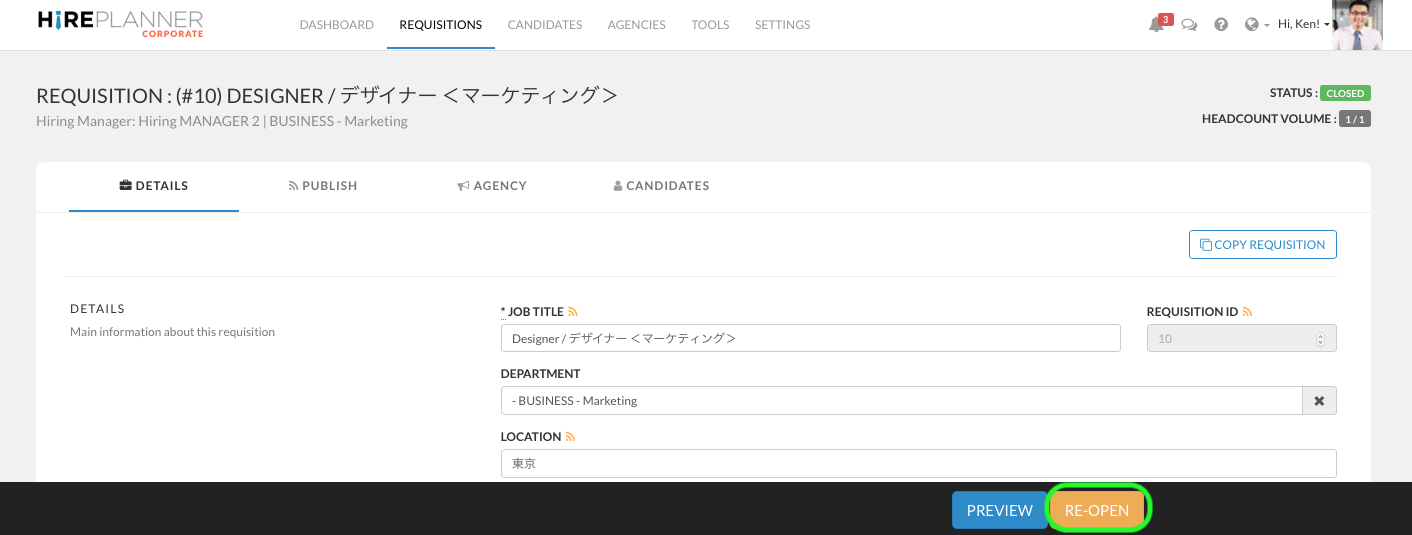The image size is (1412, 535).
Task: Click the help question mark icon
Action: [1221, 25]
